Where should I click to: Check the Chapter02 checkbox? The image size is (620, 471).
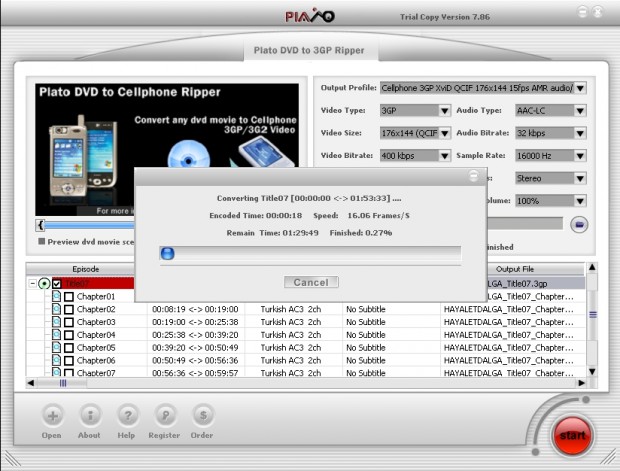click(69, 309)
